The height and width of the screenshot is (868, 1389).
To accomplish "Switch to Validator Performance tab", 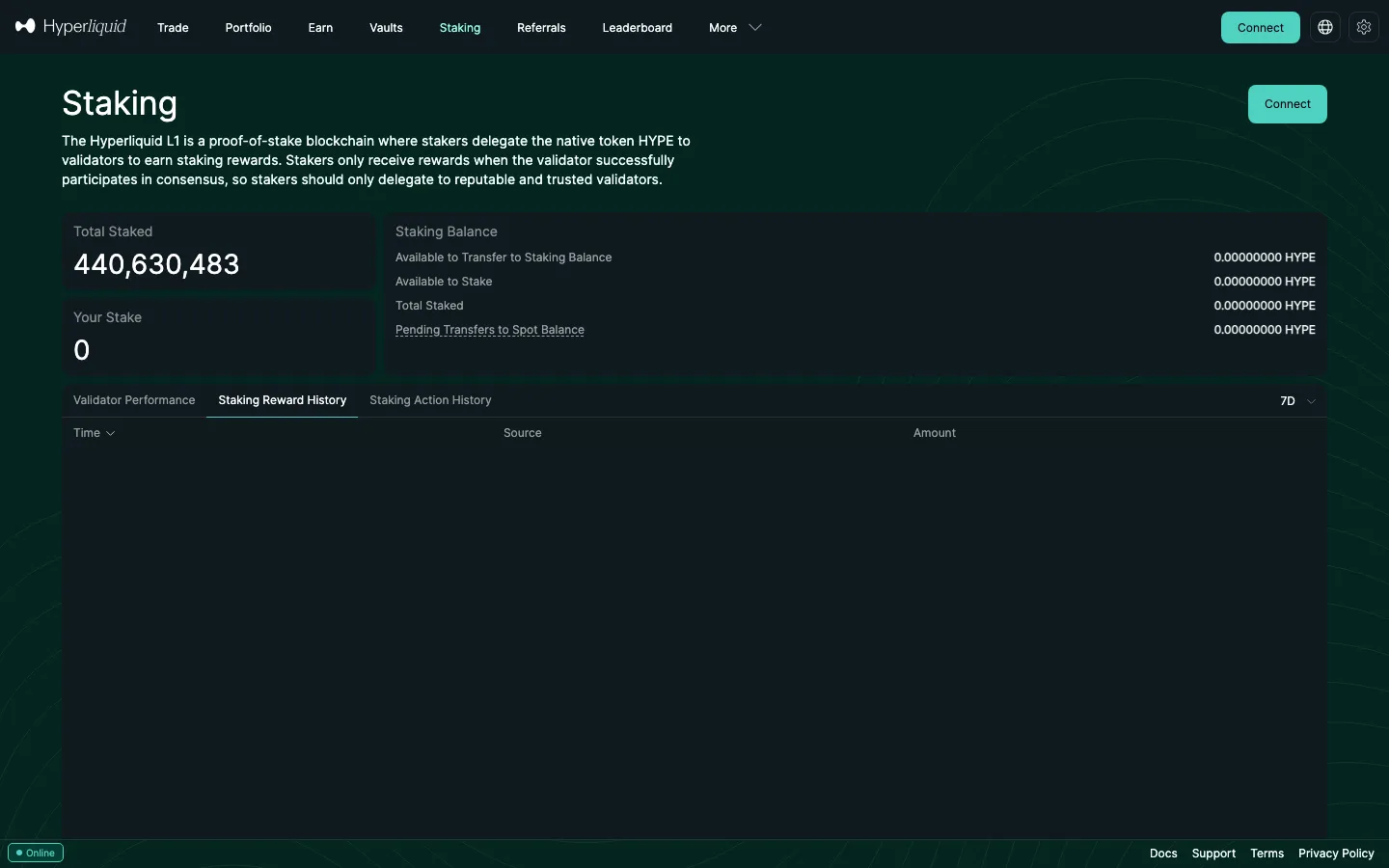I will pos(134,400).
